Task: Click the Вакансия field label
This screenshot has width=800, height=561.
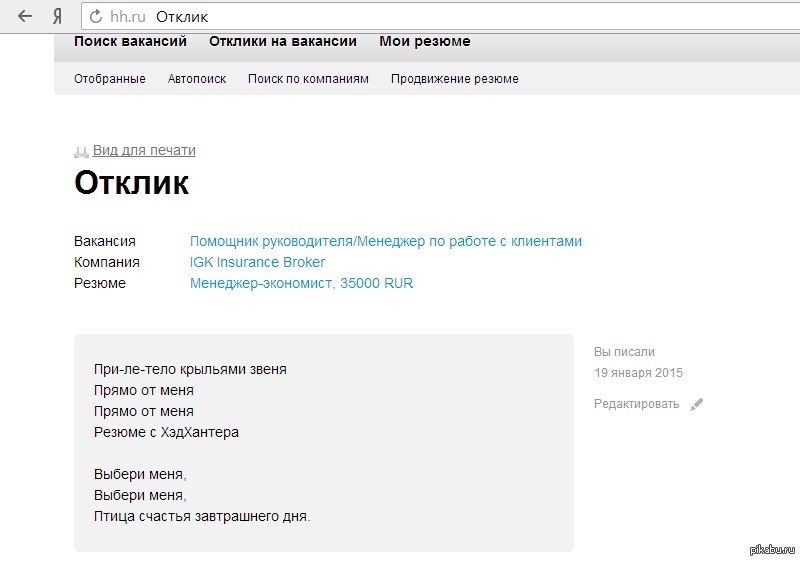Action: (x=105, y=241)
